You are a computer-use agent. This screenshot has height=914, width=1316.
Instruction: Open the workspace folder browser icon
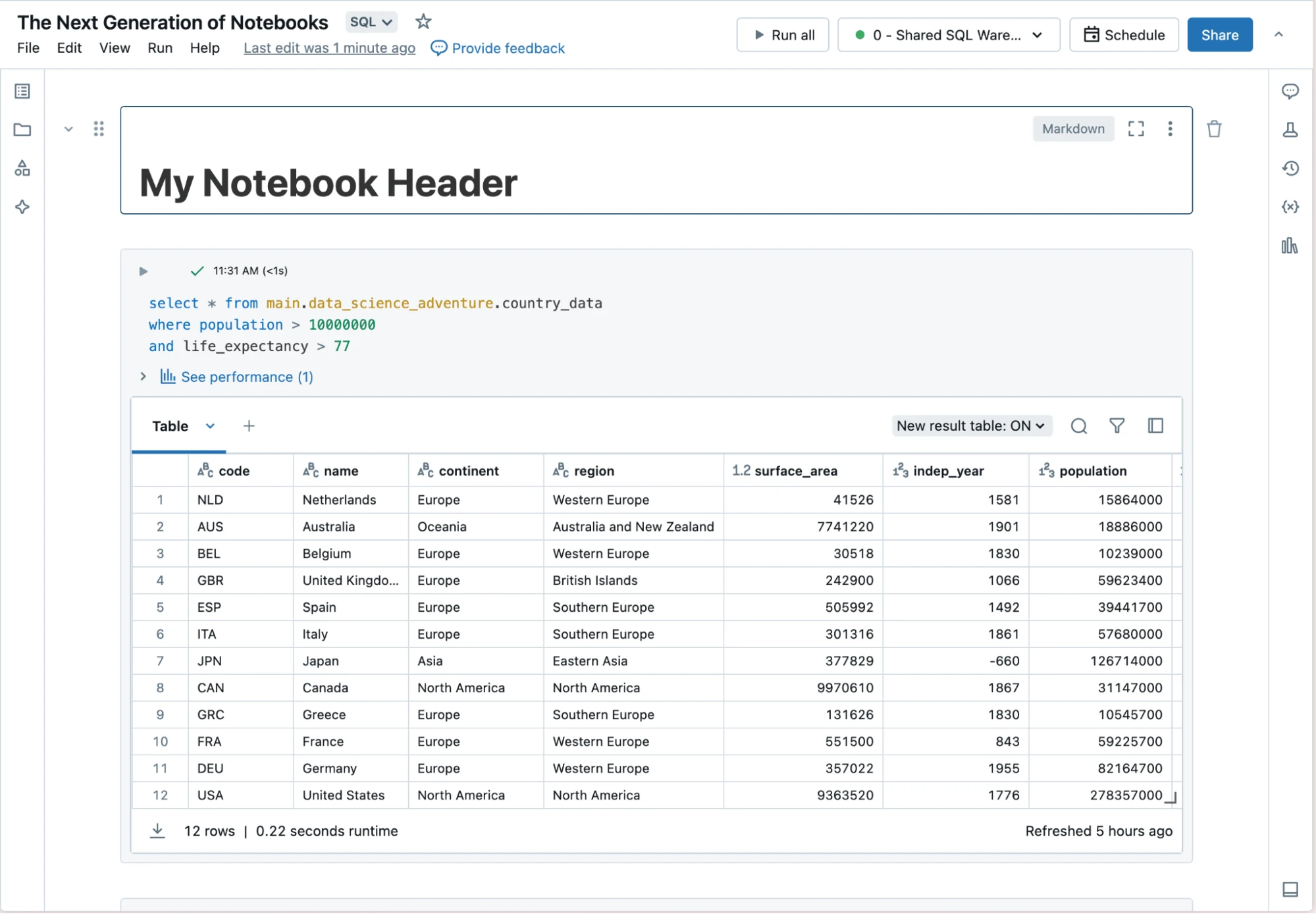(x=22, y=130)
